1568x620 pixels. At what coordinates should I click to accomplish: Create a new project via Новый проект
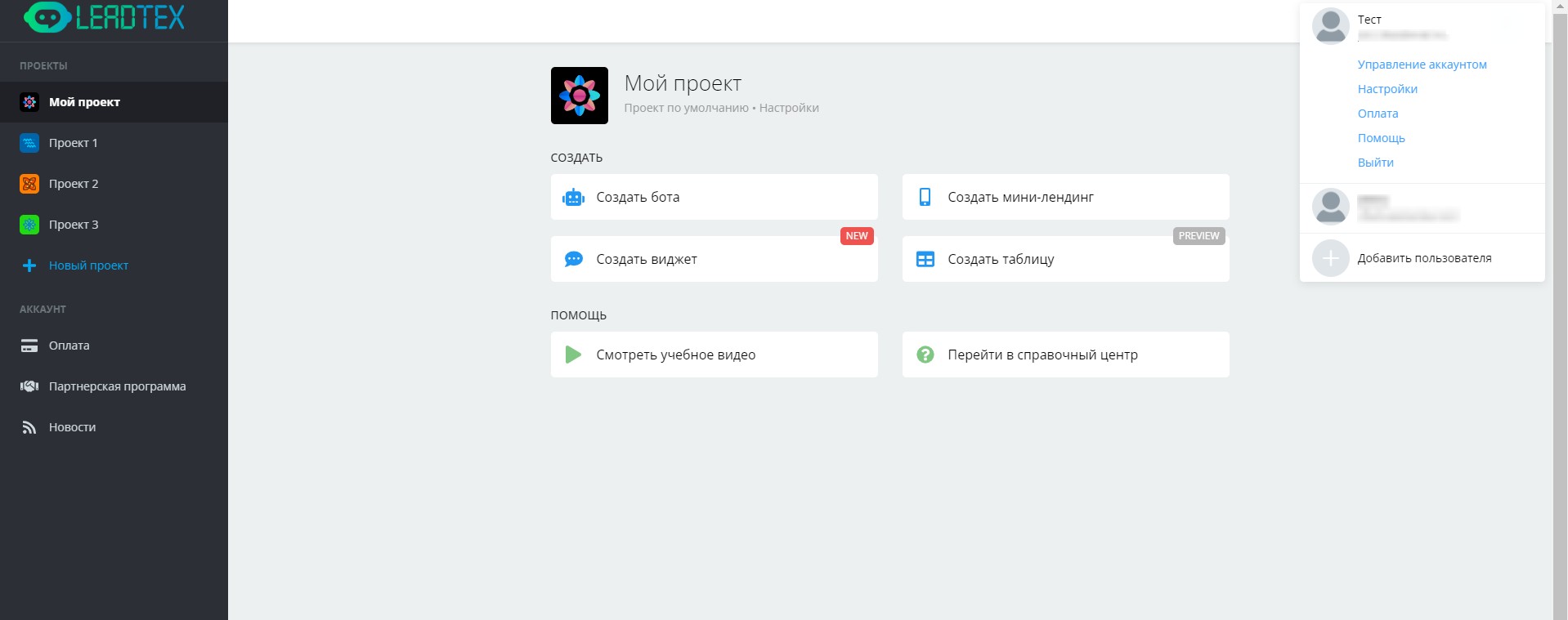[x=87, y=265]
